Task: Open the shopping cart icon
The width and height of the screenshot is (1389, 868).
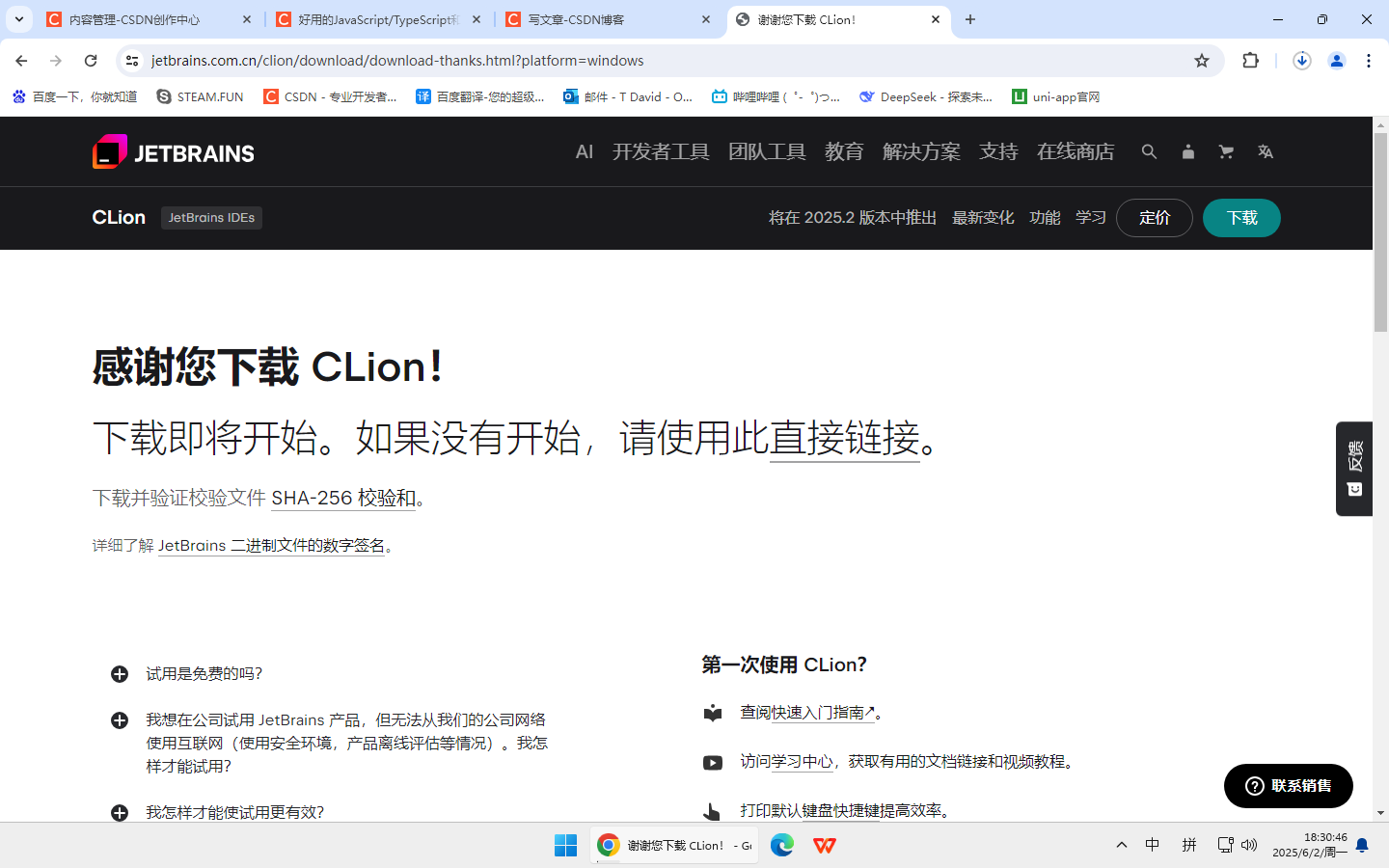Action: click(1226, 151)
